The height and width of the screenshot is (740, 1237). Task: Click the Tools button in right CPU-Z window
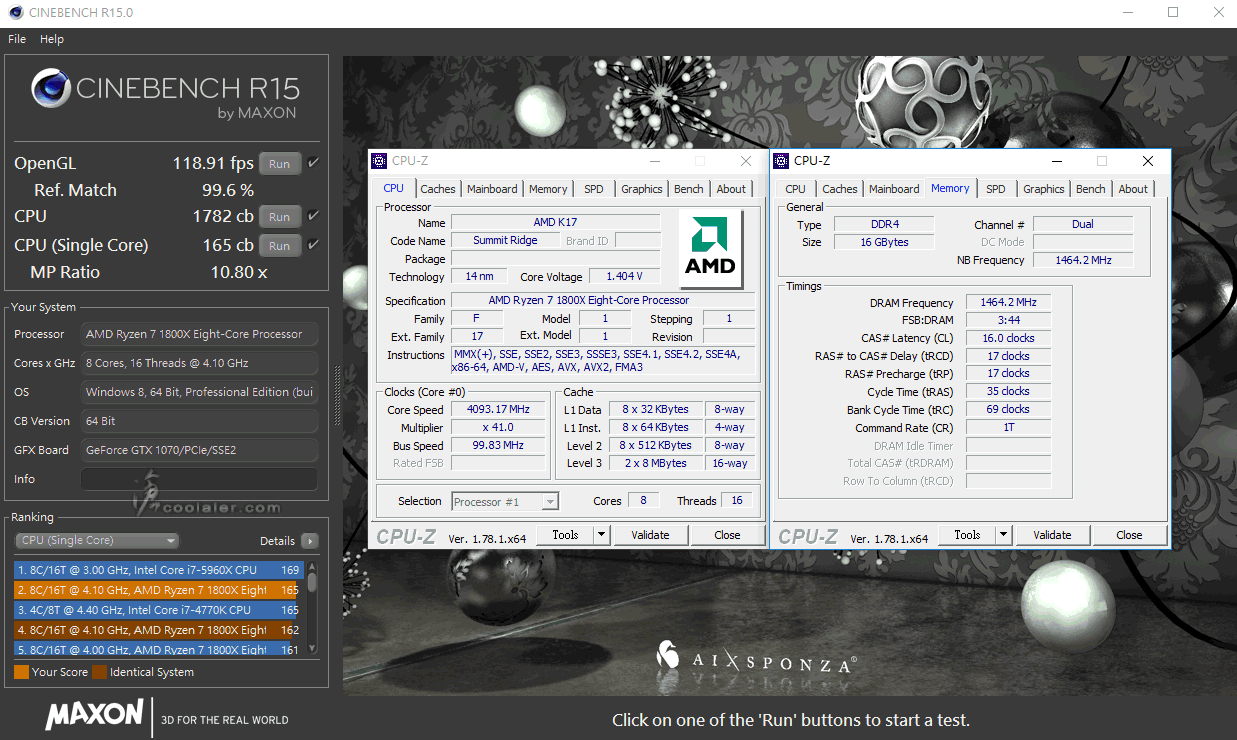[967, 535]
